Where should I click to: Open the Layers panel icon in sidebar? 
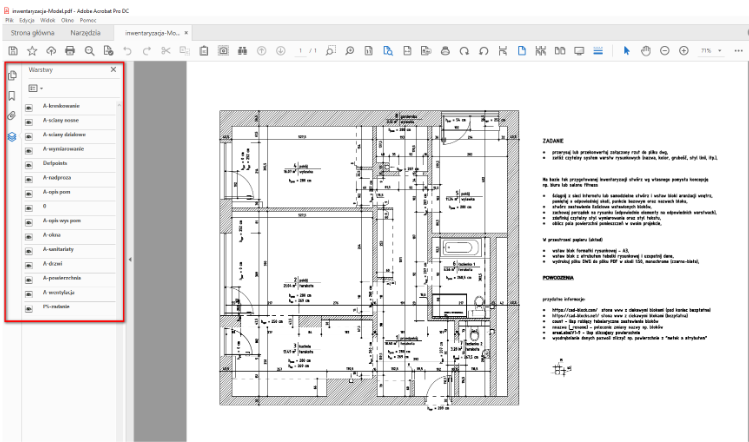click(x=12, y=137)
